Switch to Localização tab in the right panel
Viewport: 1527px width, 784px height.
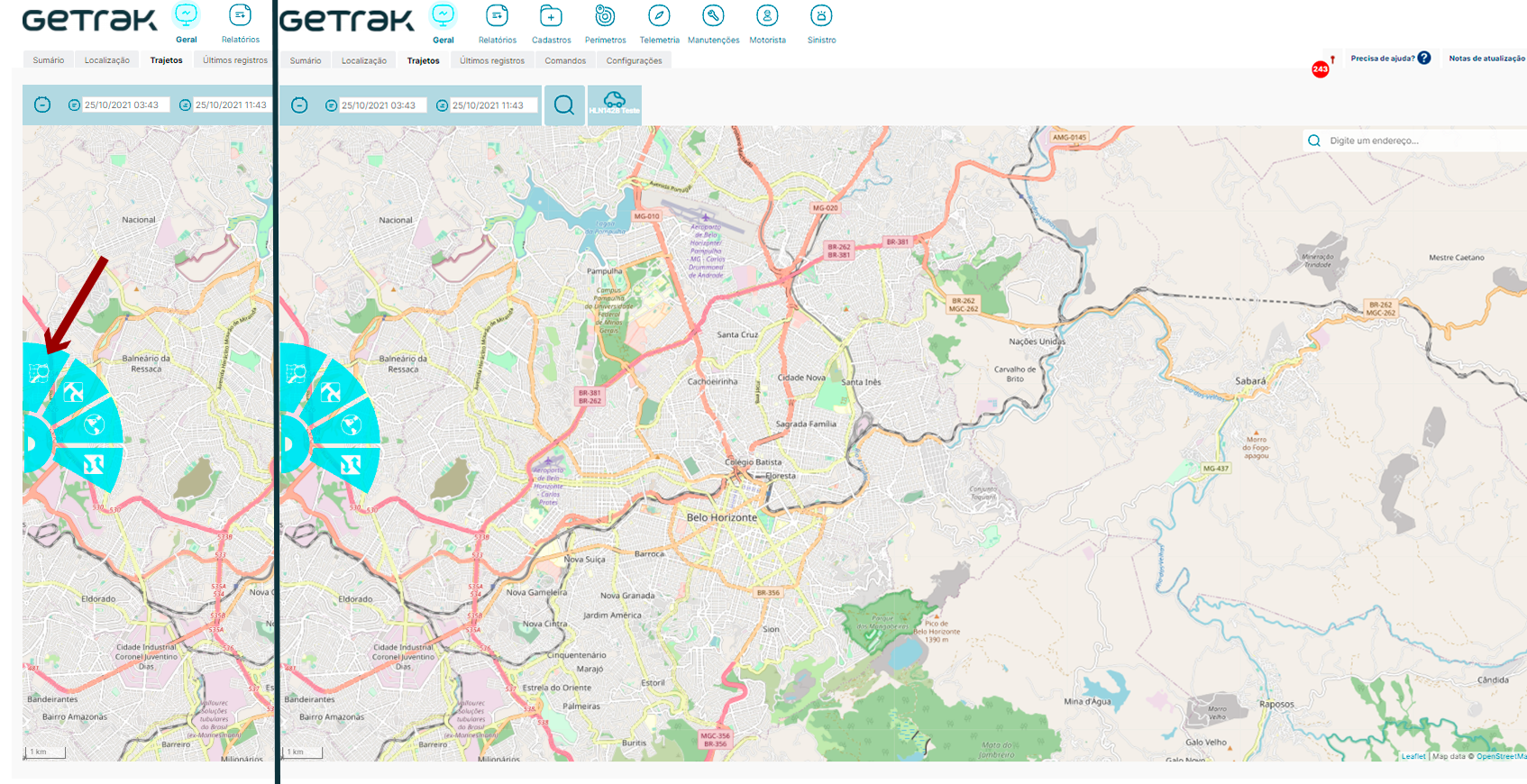[x=364, y=60]
